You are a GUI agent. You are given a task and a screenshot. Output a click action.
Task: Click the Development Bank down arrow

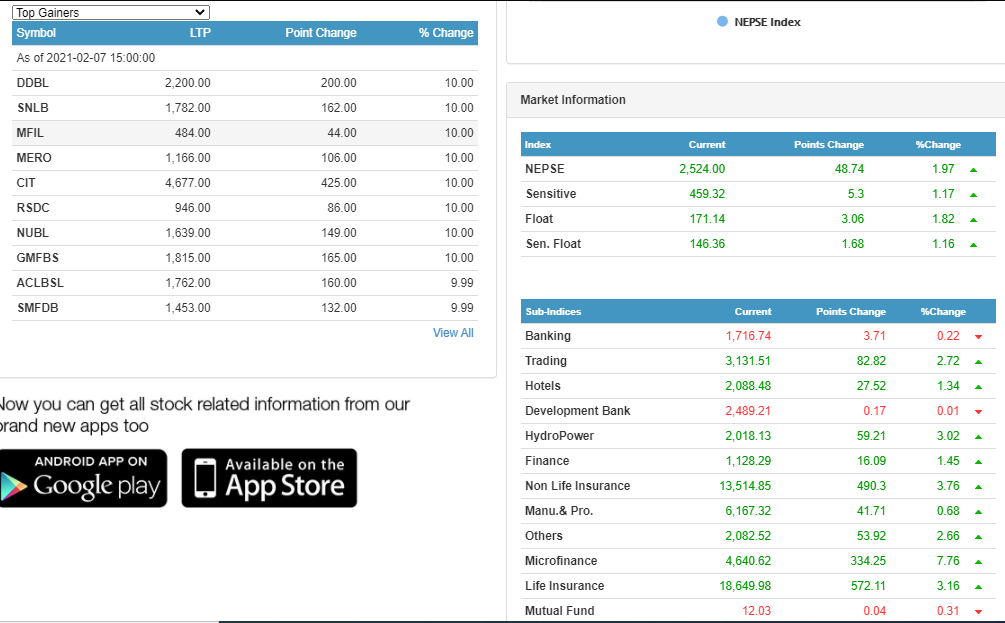tap(979, 411)
